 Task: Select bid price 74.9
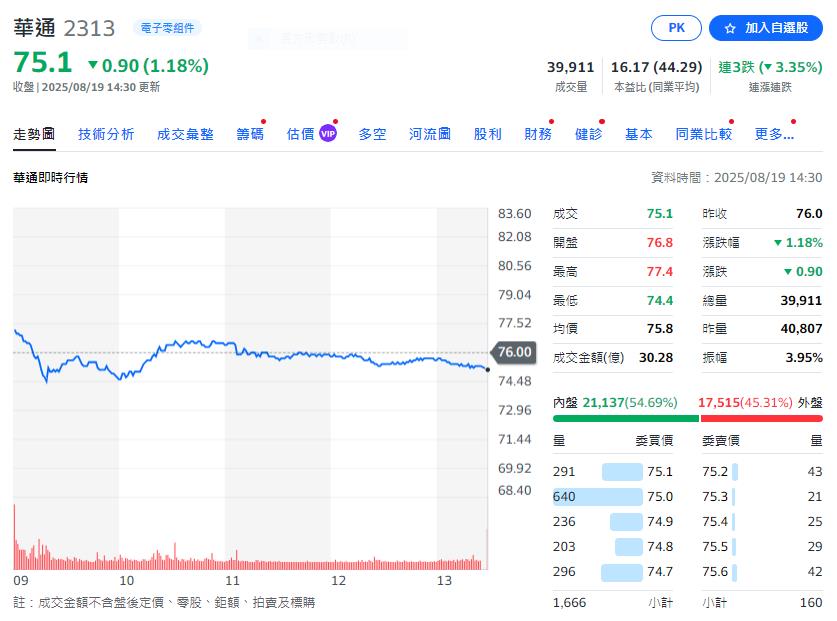(660, 521)
